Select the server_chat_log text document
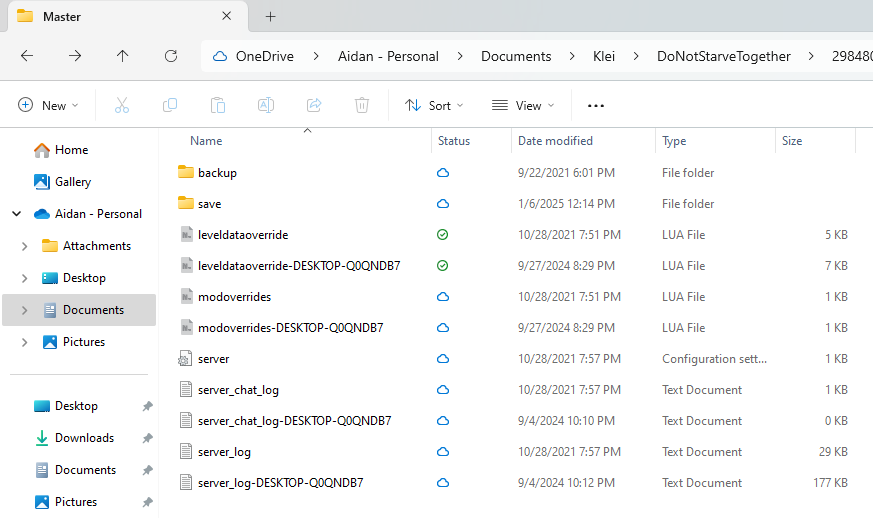Viewport: 873px width, 518px height. 238,390
